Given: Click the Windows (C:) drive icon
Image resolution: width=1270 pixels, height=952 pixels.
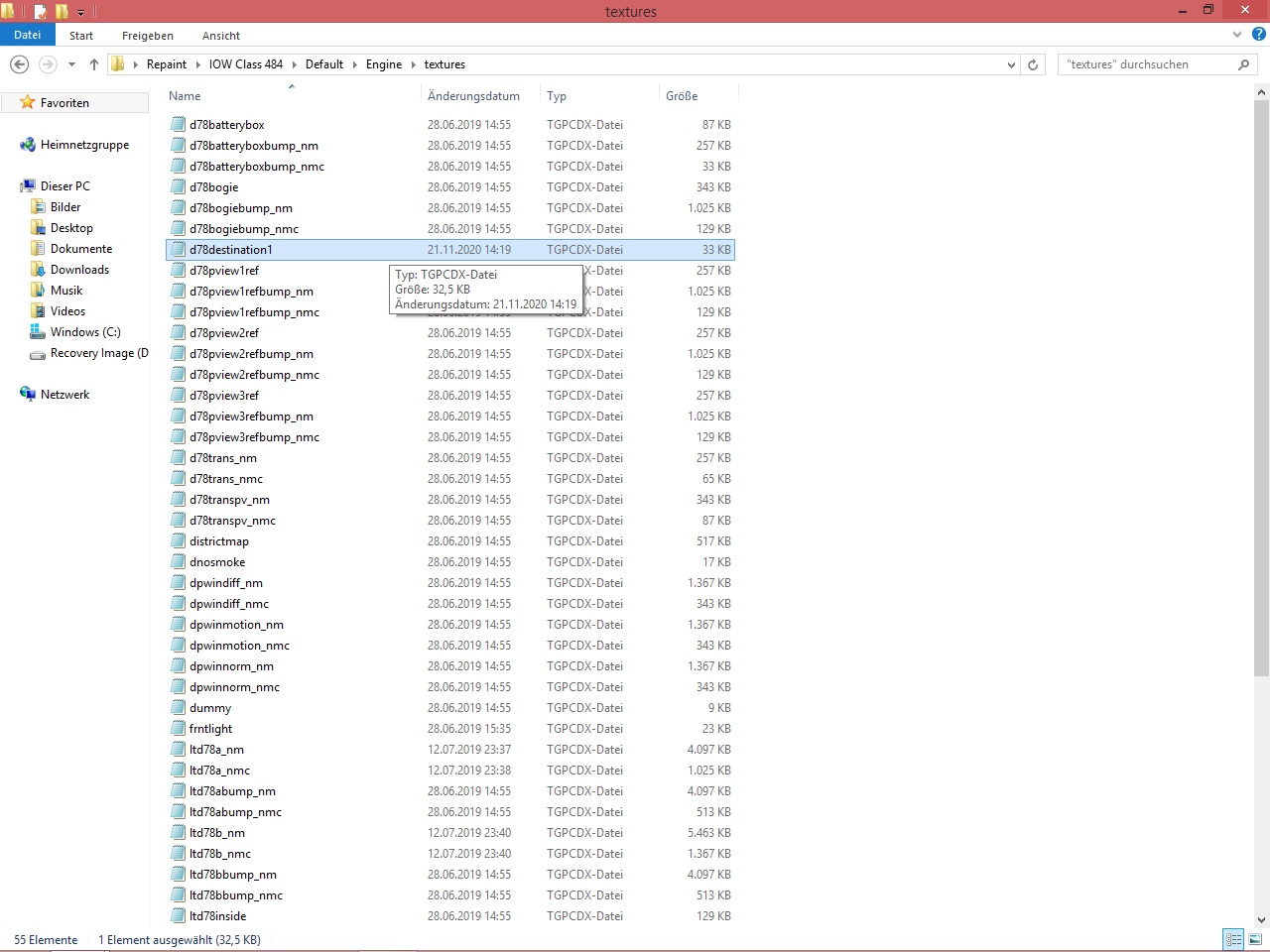Looking at the screenshot, I should (39, 332).
